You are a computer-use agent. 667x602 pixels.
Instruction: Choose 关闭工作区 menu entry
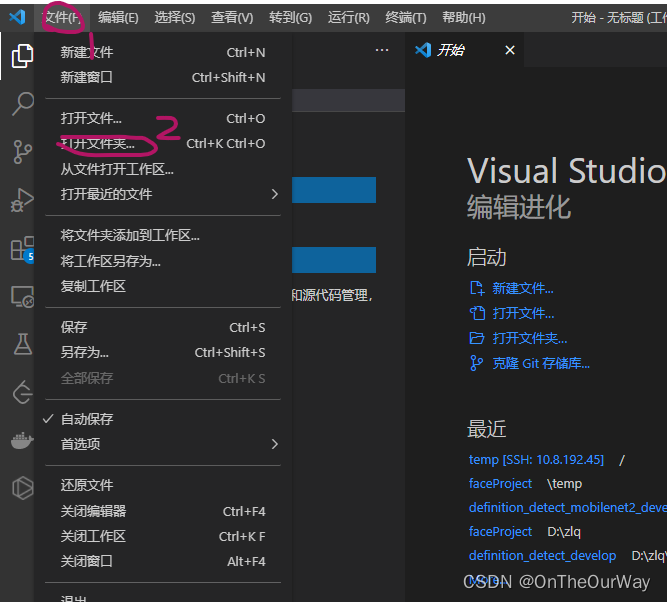pos(163,536)
